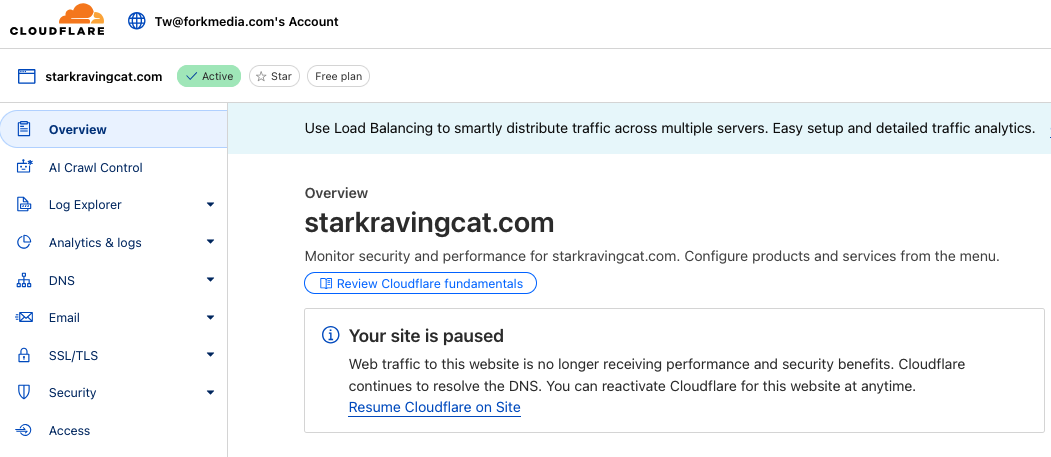
Task: Click the Cloudflare logo
Action: coord(57,21)
